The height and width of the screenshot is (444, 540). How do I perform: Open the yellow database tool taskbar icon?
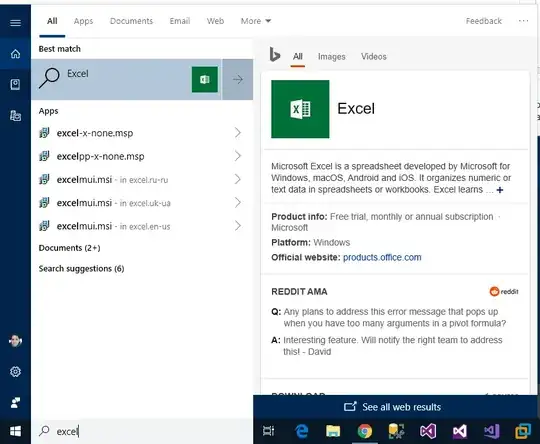click(x=396, y=431)
